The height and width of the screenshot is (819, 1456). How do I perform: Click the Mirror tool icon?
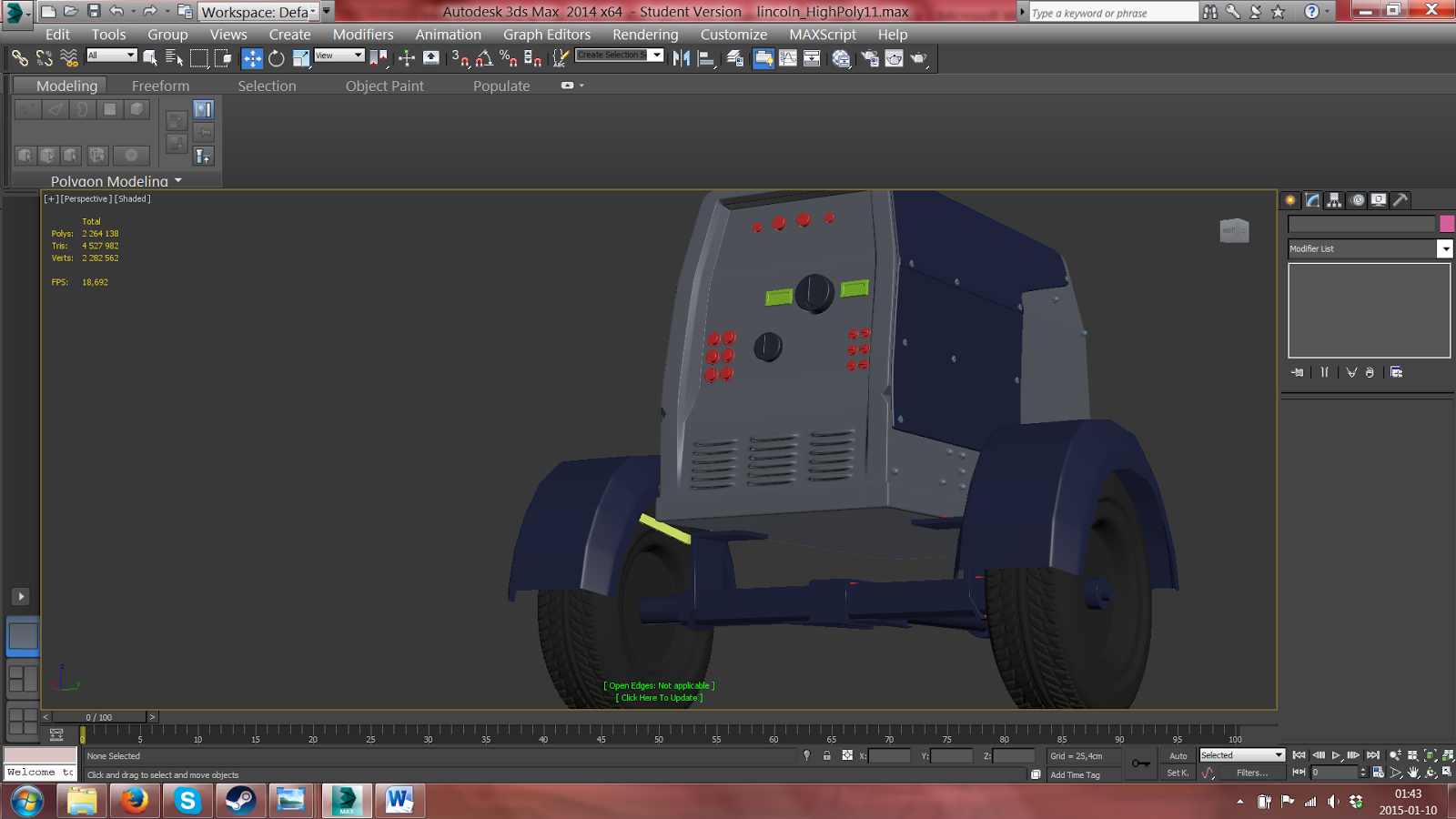pos(681,58)
